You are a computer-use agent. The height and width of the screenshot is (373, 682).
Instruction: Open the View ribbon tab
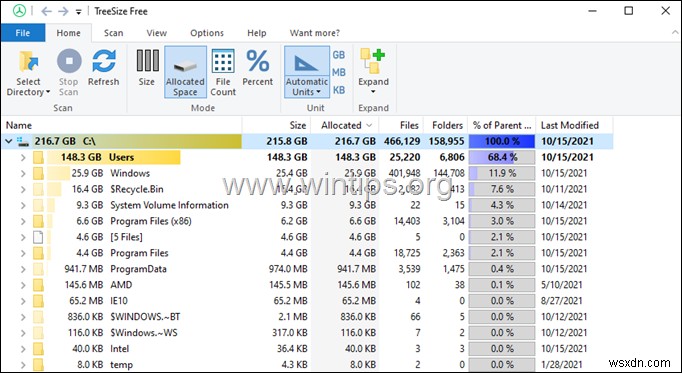pos(157,33)
